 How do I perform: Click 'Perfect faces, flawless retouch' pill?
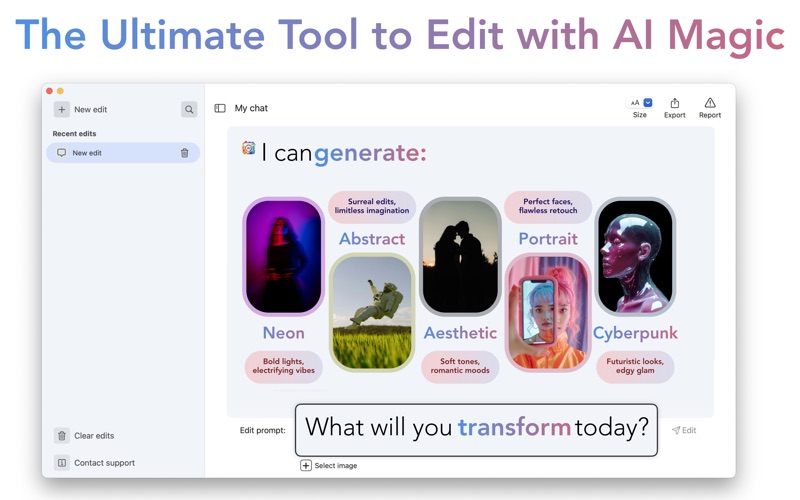[548, 206]
